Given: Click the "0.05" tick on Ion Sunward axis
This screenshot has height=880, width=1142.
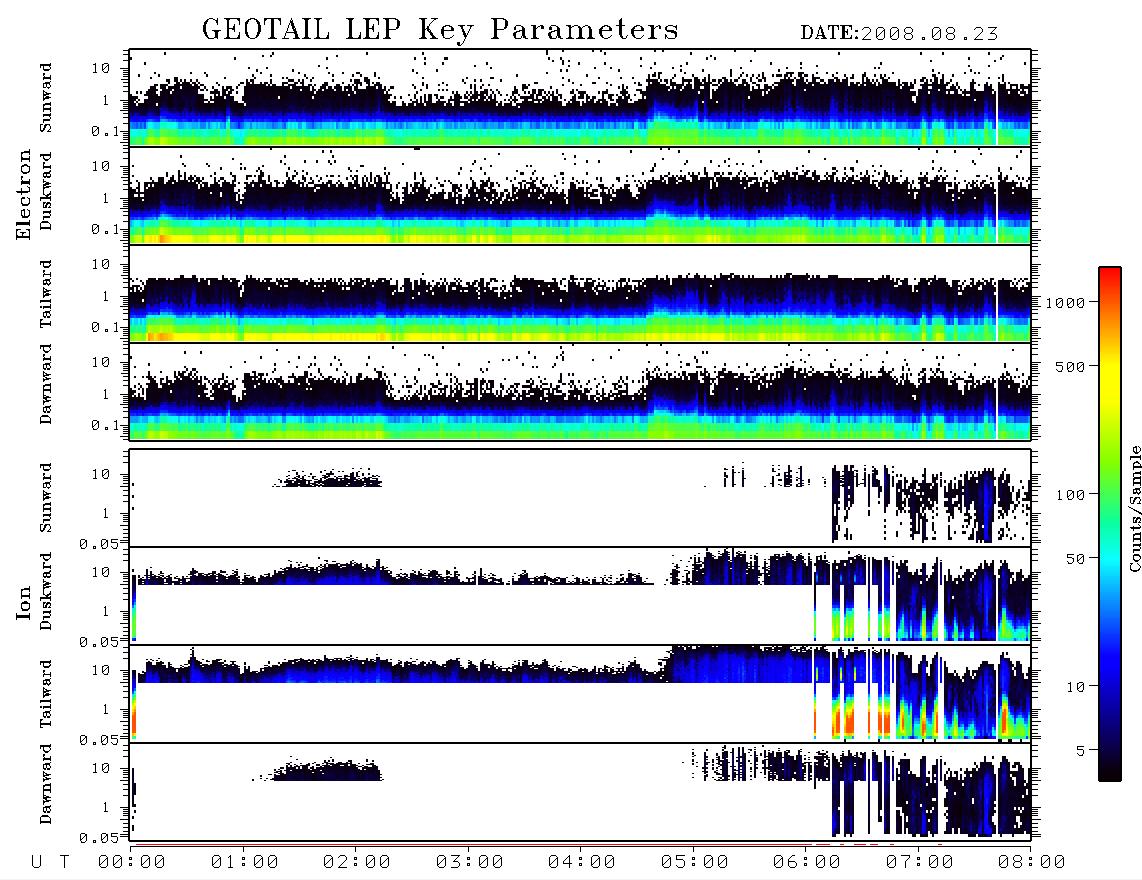Looking at the screenshot, I should [99, 544].
